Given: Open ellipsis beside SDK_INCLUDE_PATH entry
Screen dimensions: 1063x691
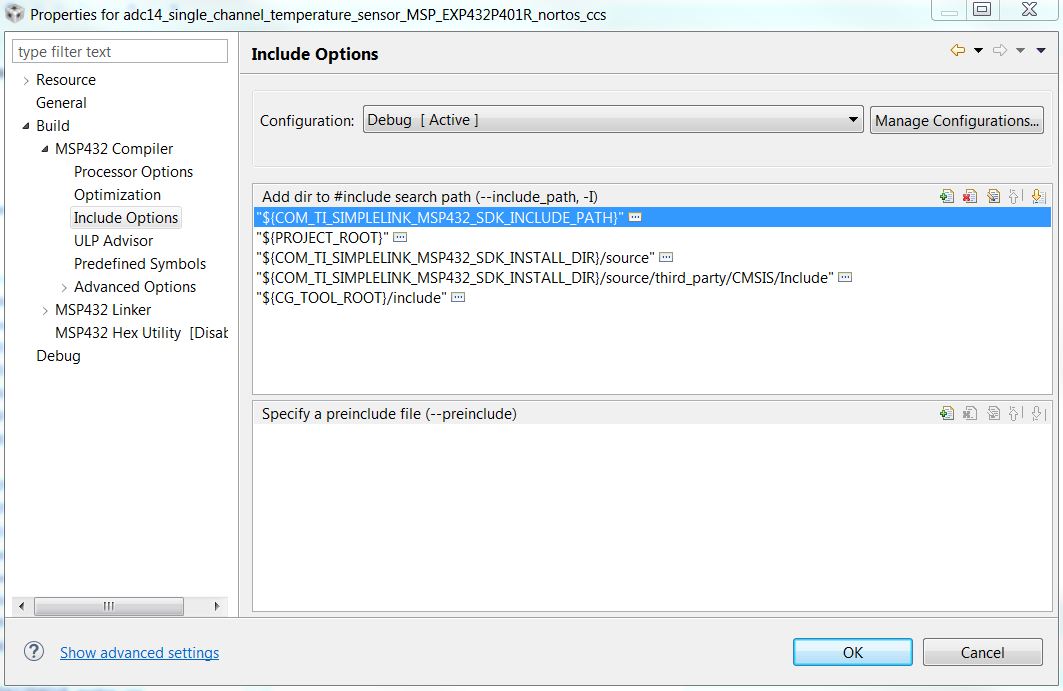Looking at the screenshot, I should pyautogui.click(x=635, y=217).
